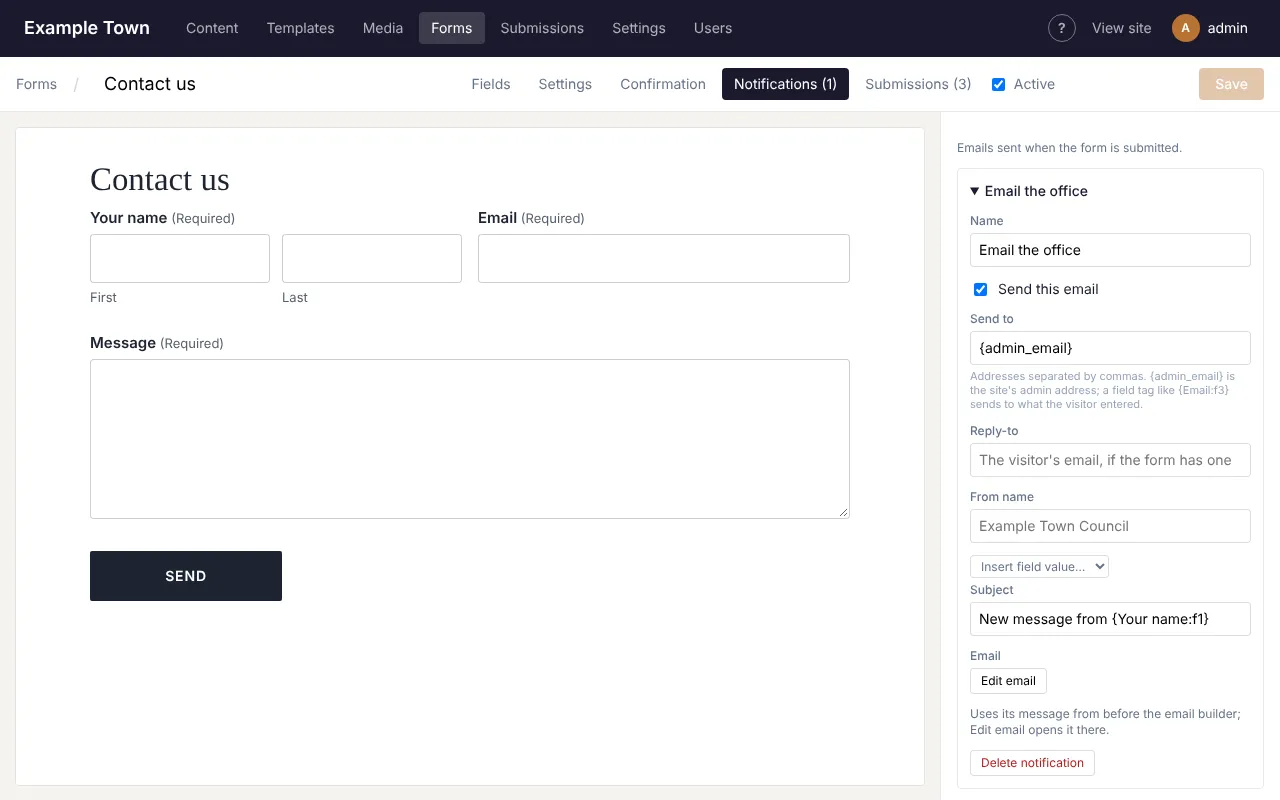Open Submissions in the top navigation
This screenshot has width=1280, height=800.
542,28
